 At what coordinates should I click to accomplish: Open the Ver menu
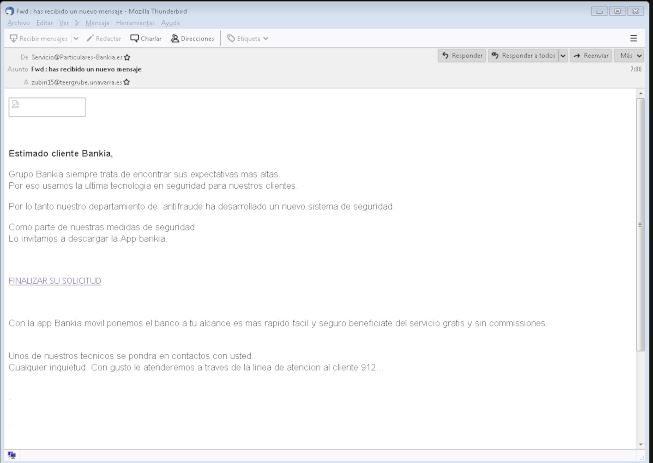click(64, 23)
